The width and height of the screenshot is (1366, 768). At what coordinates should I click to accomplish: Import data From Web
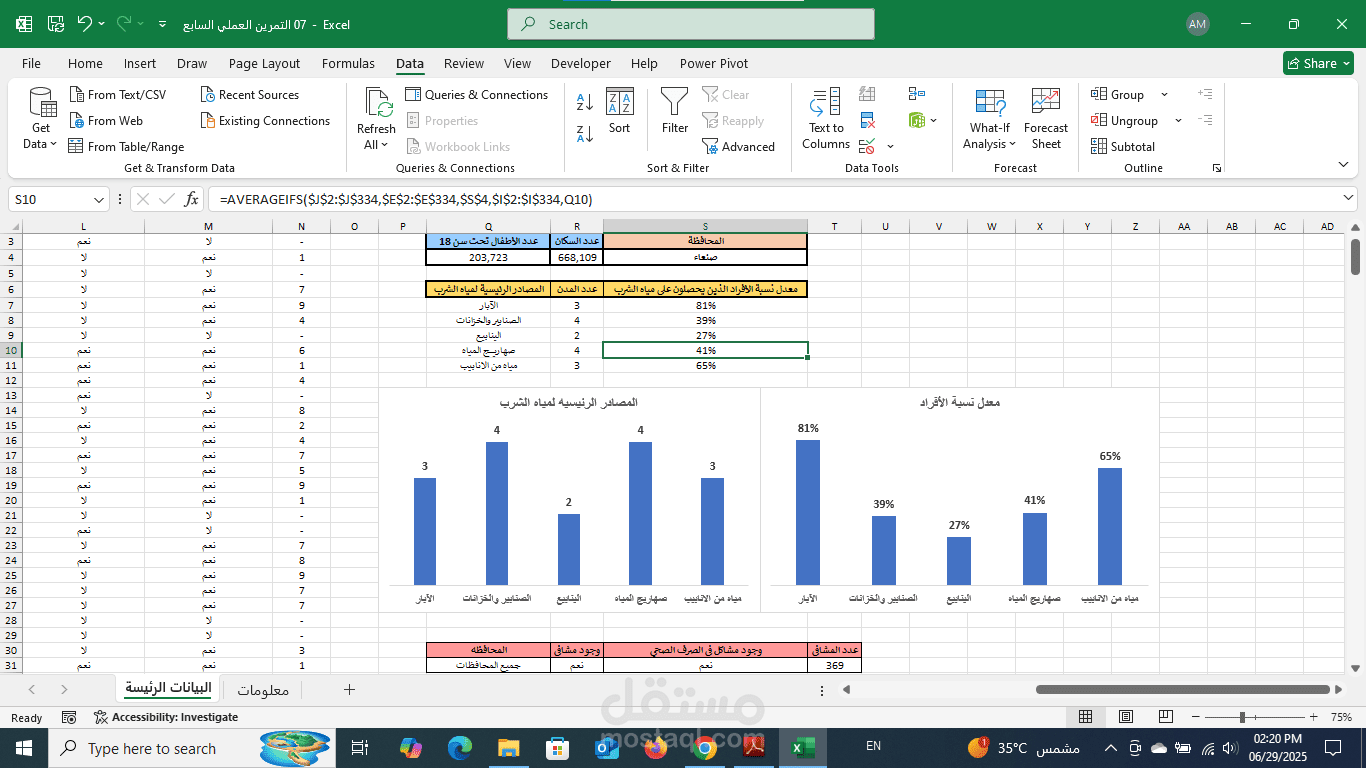tap(106, 121)
